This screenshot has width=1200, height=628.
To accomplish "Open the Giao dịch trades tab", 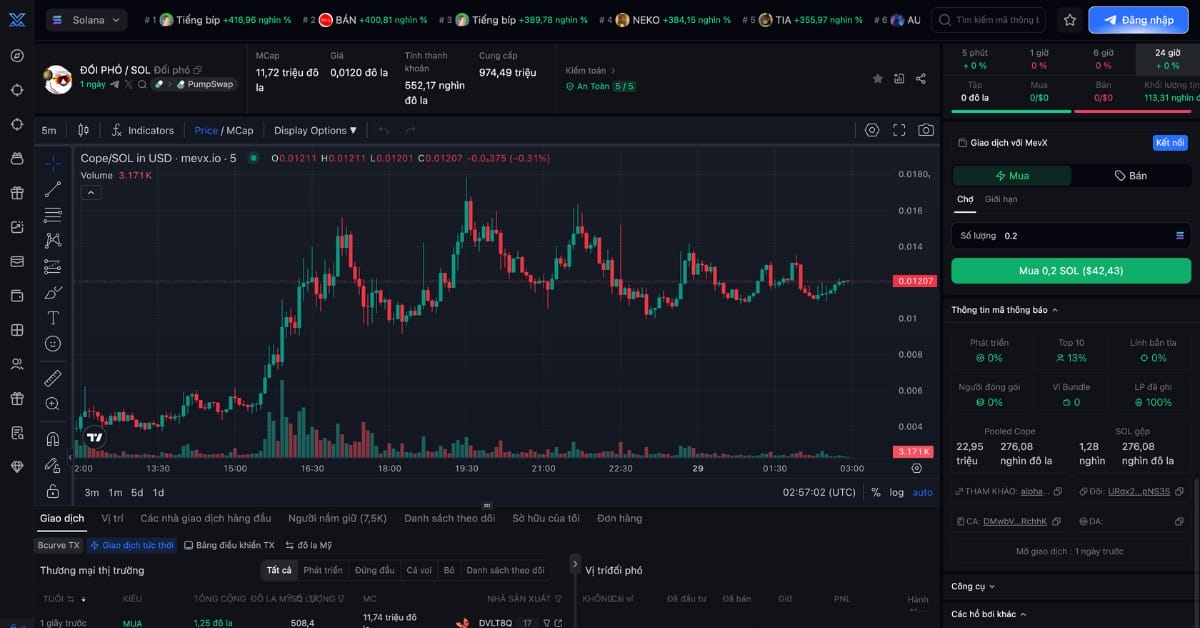I will (62, 518).
